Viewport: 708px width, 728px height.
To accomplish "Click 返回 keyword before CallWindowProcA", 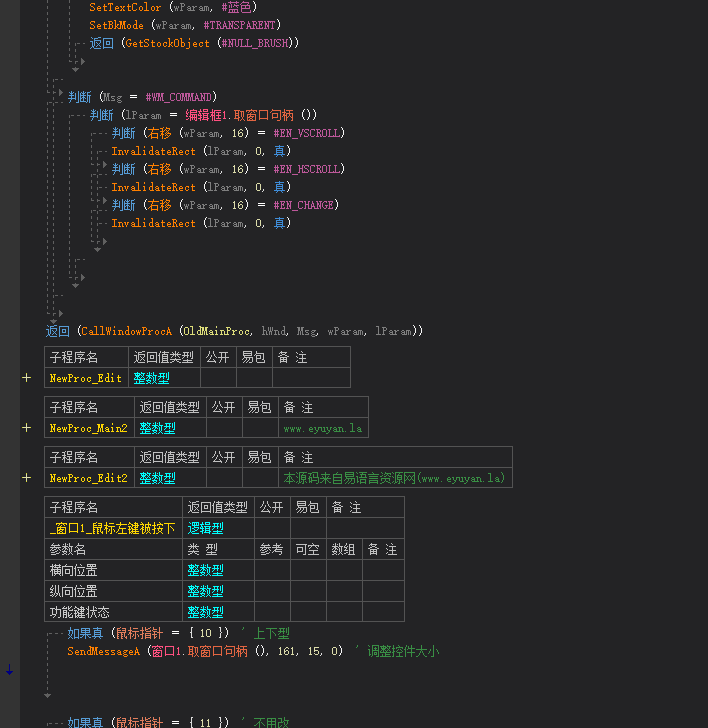I will [x=58, y=331].
